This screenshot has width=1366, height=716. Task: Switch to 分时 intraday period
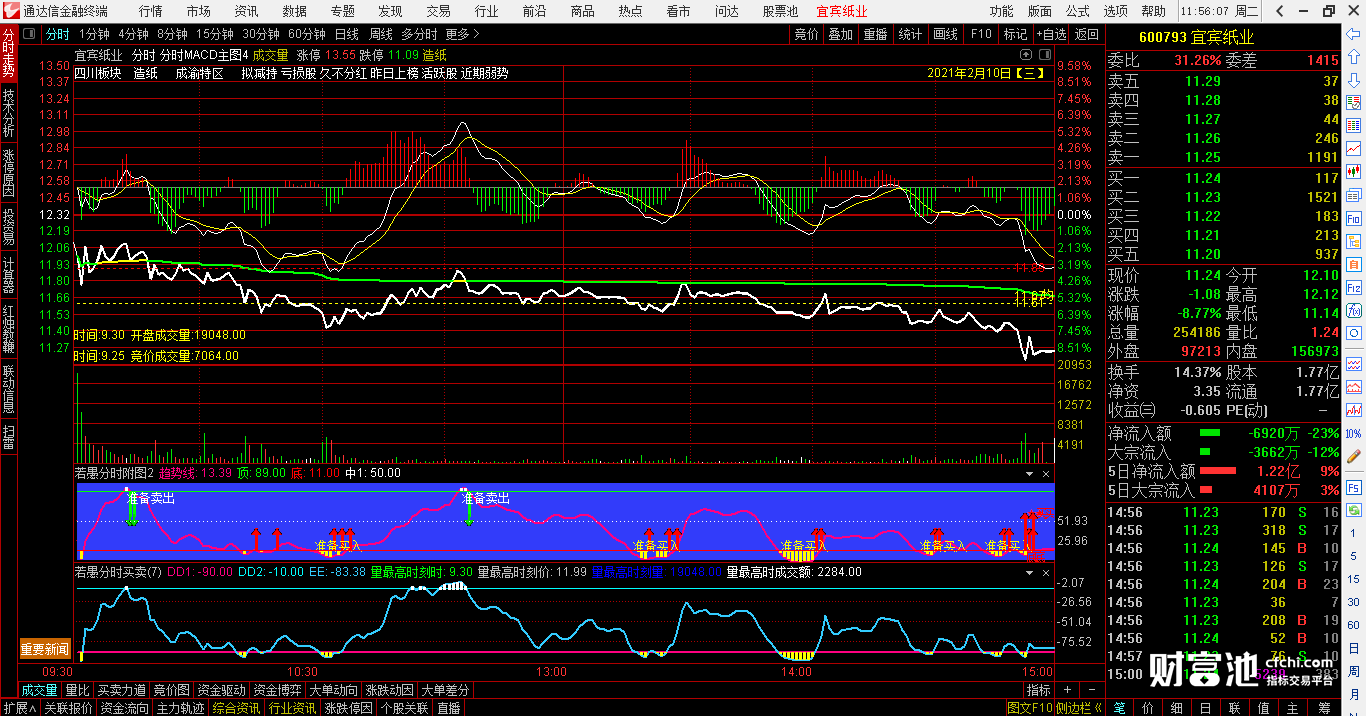(x=58, y=33)
